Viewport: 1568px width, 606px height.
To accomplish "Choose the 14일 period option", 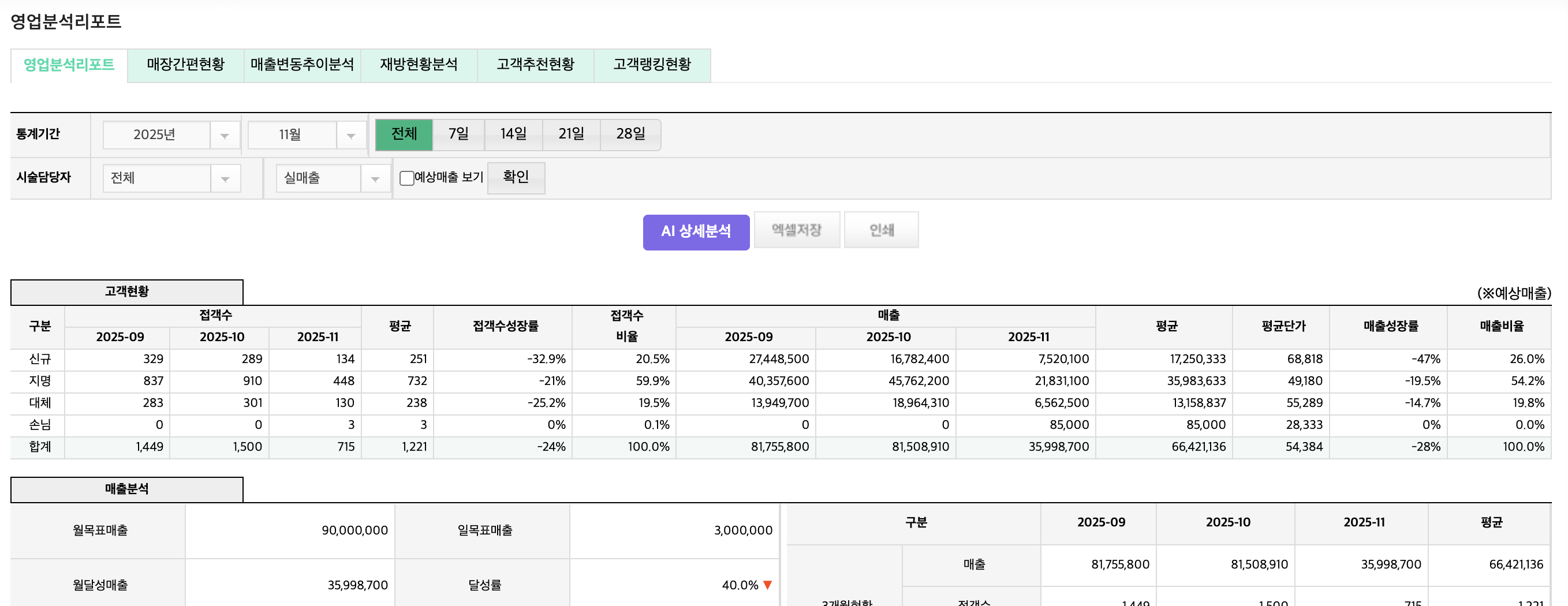I will [513, 134].
